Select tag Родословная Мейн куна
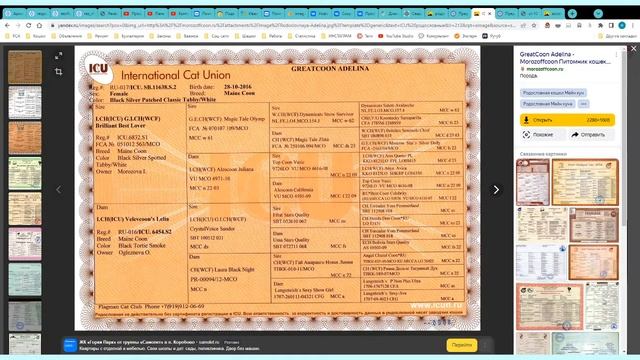The width and height of the screenshot is (640, 360). point(547,104)
